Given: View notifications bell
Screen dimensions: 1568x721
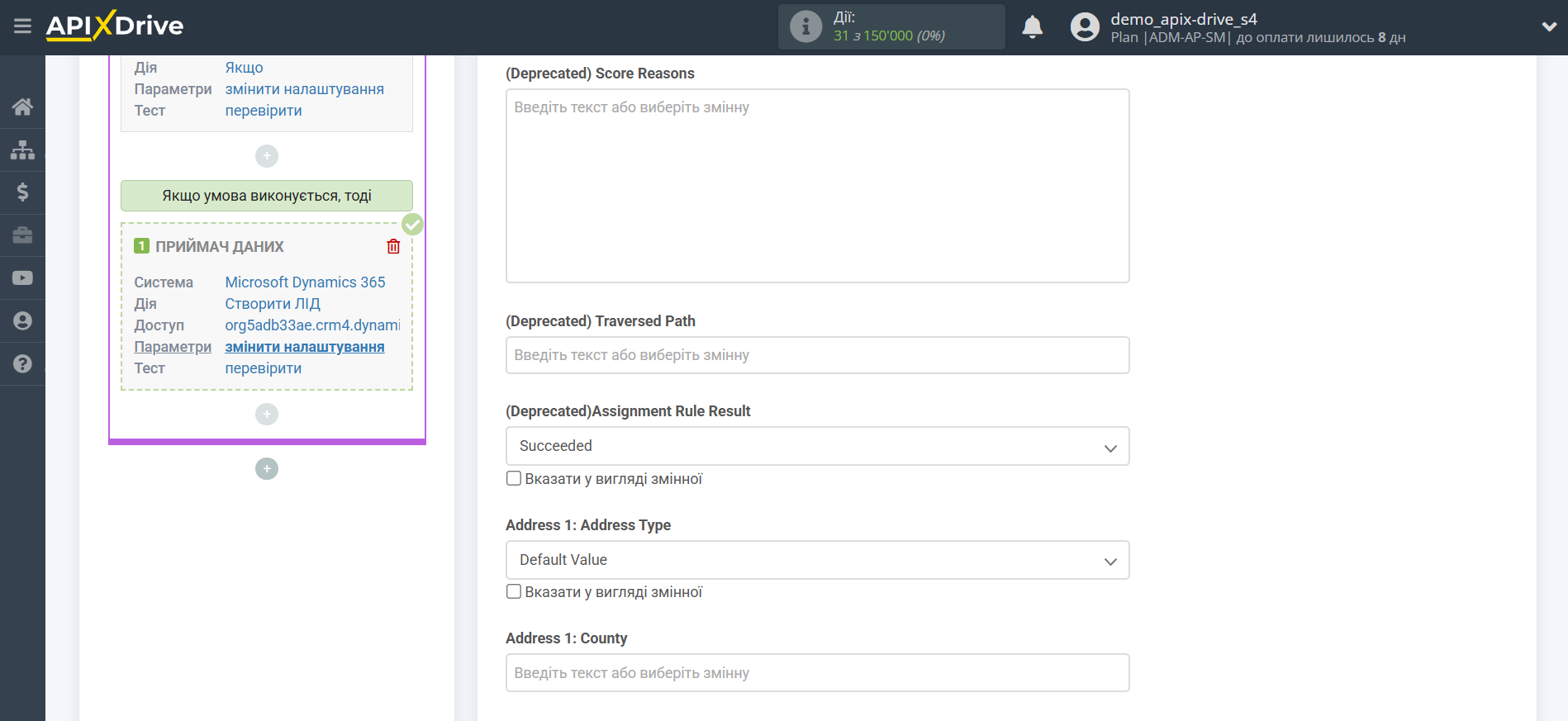Looking at the screenshot, I should (1032, 27).
